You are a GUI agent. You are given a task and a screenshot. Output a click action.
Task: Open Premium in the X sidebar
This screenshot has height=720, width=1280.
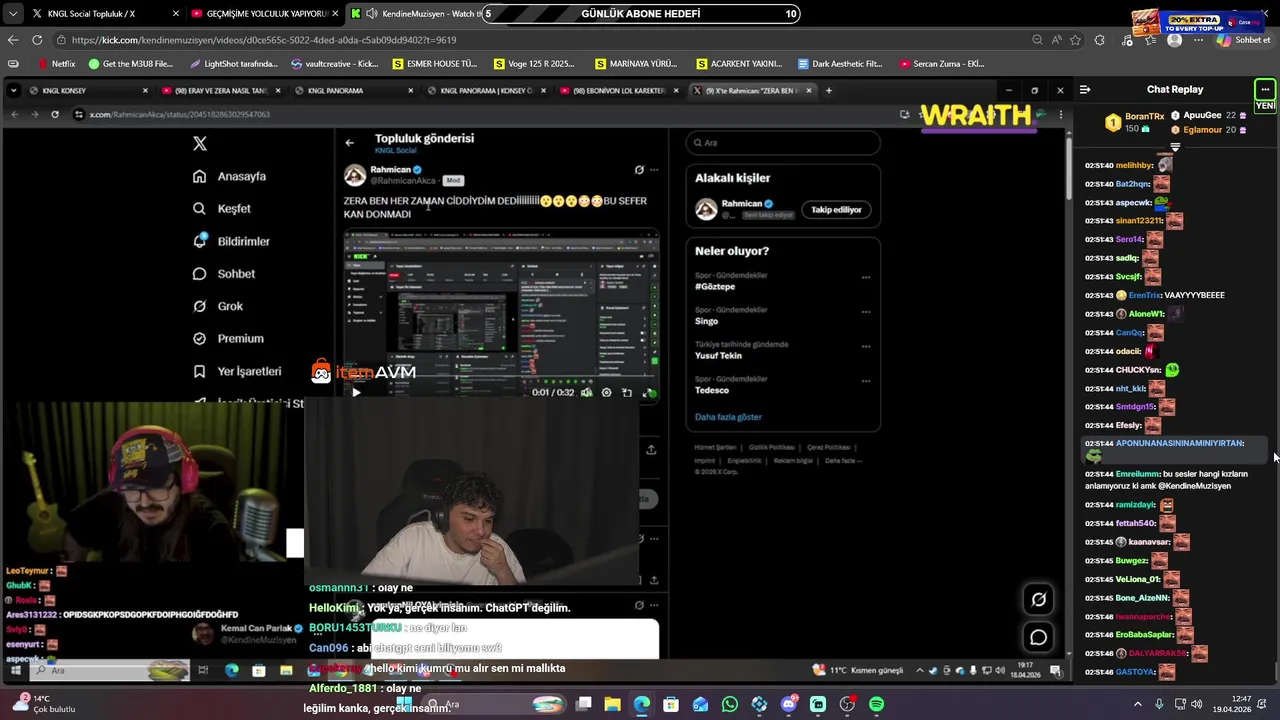(228, 339)
